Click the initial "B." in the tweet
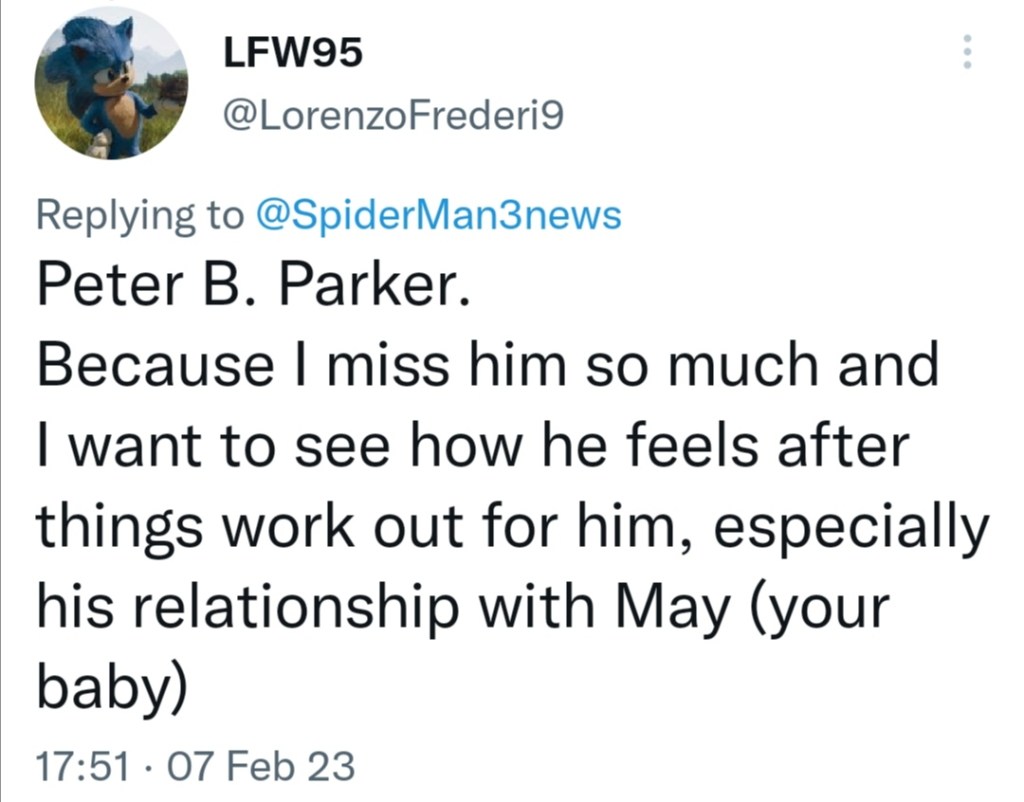Screen dimensions: 1024x802 point(234,290)
